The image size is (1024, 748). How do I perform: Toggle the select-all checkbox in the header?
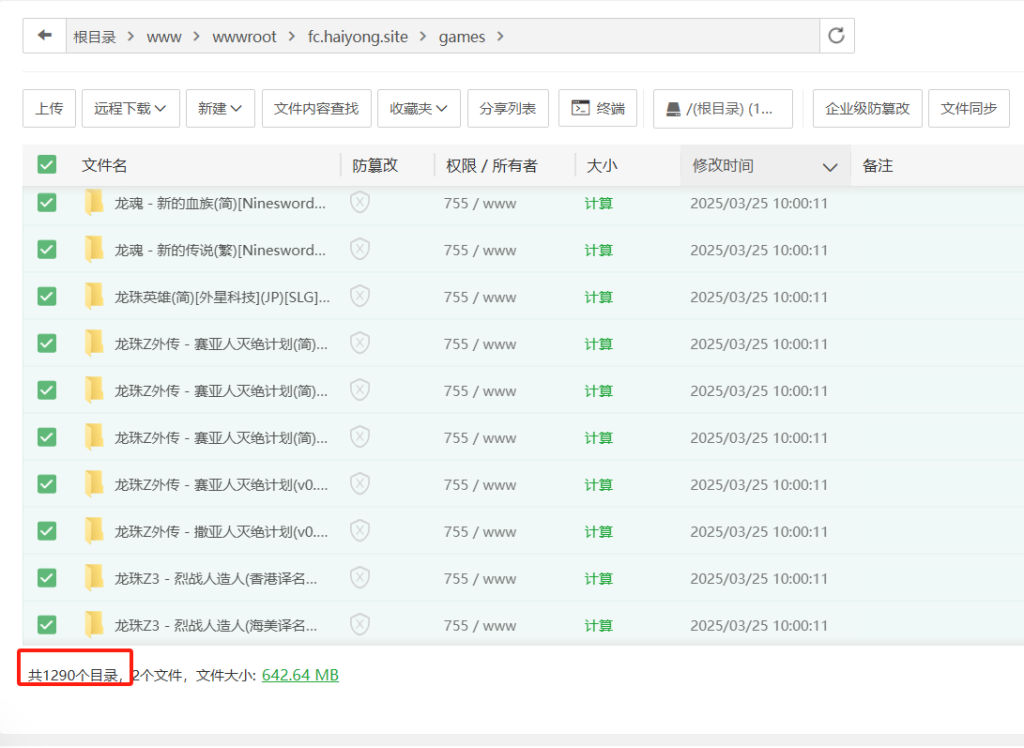coord(46,164)
